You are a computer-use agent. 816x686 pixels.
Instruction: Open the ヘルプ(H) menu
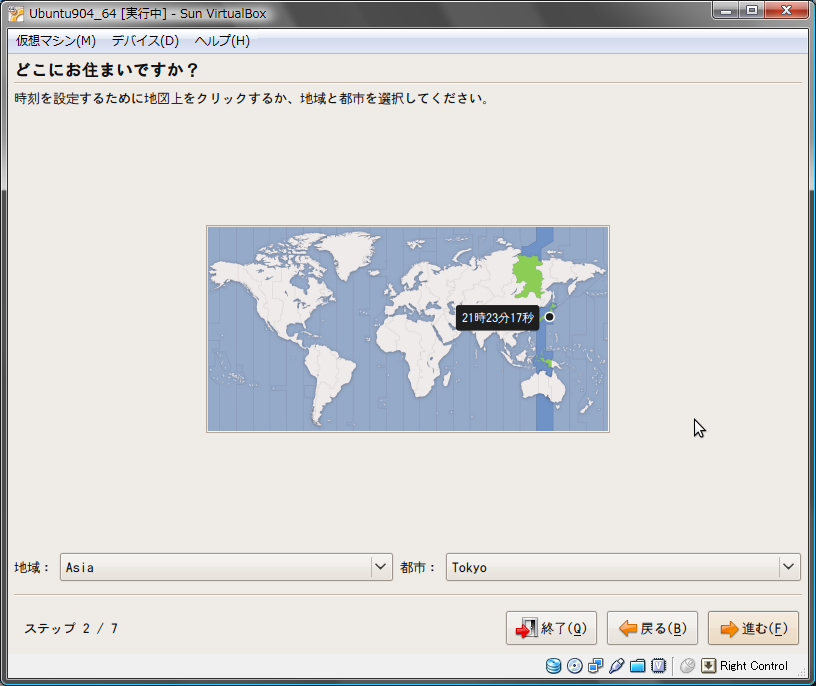click(x=222, y=41)
